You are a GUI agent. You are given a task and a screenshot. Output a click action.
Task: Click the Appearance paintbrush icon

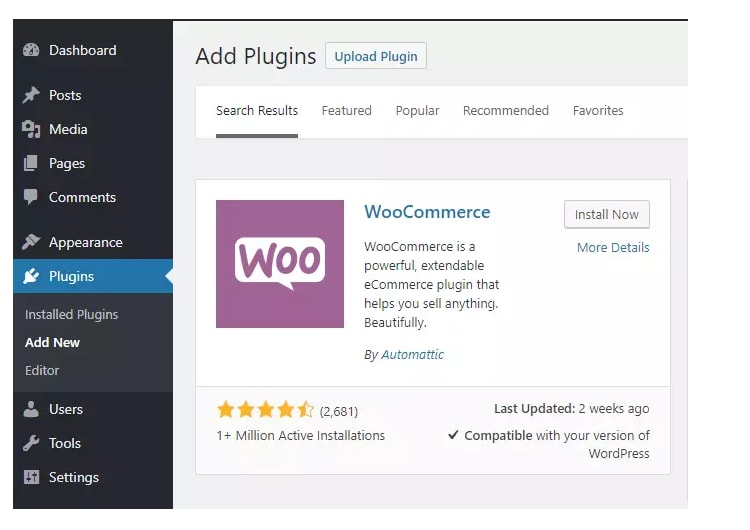coord(31,242)
